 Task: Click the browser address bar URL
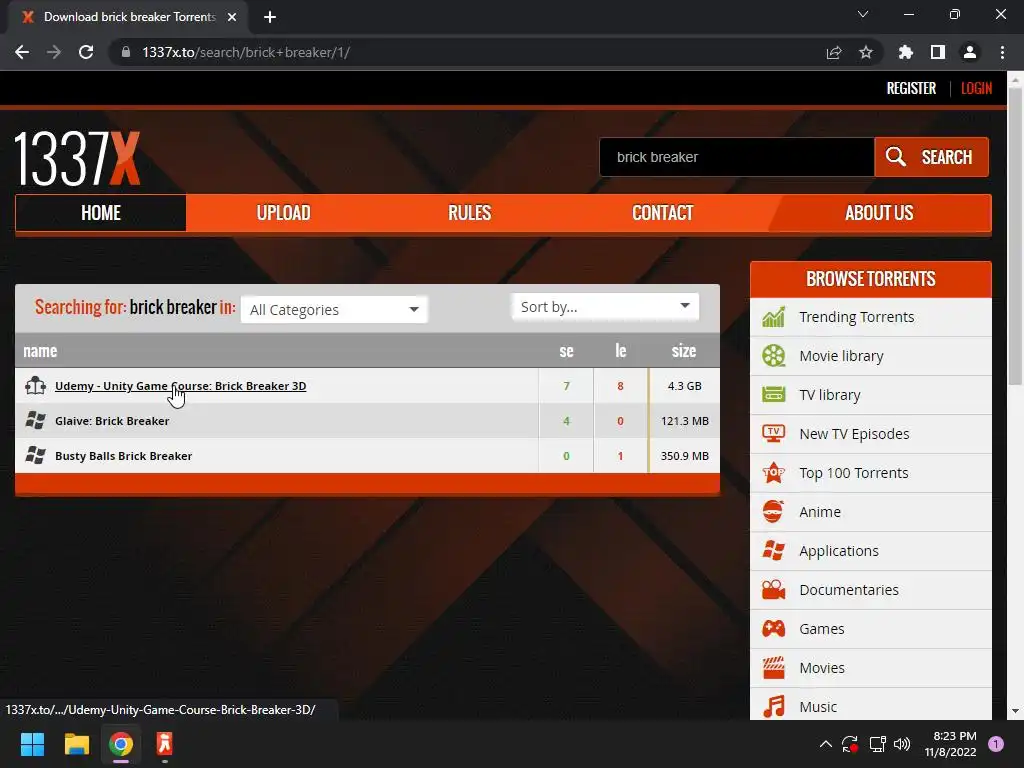[246, 52]
